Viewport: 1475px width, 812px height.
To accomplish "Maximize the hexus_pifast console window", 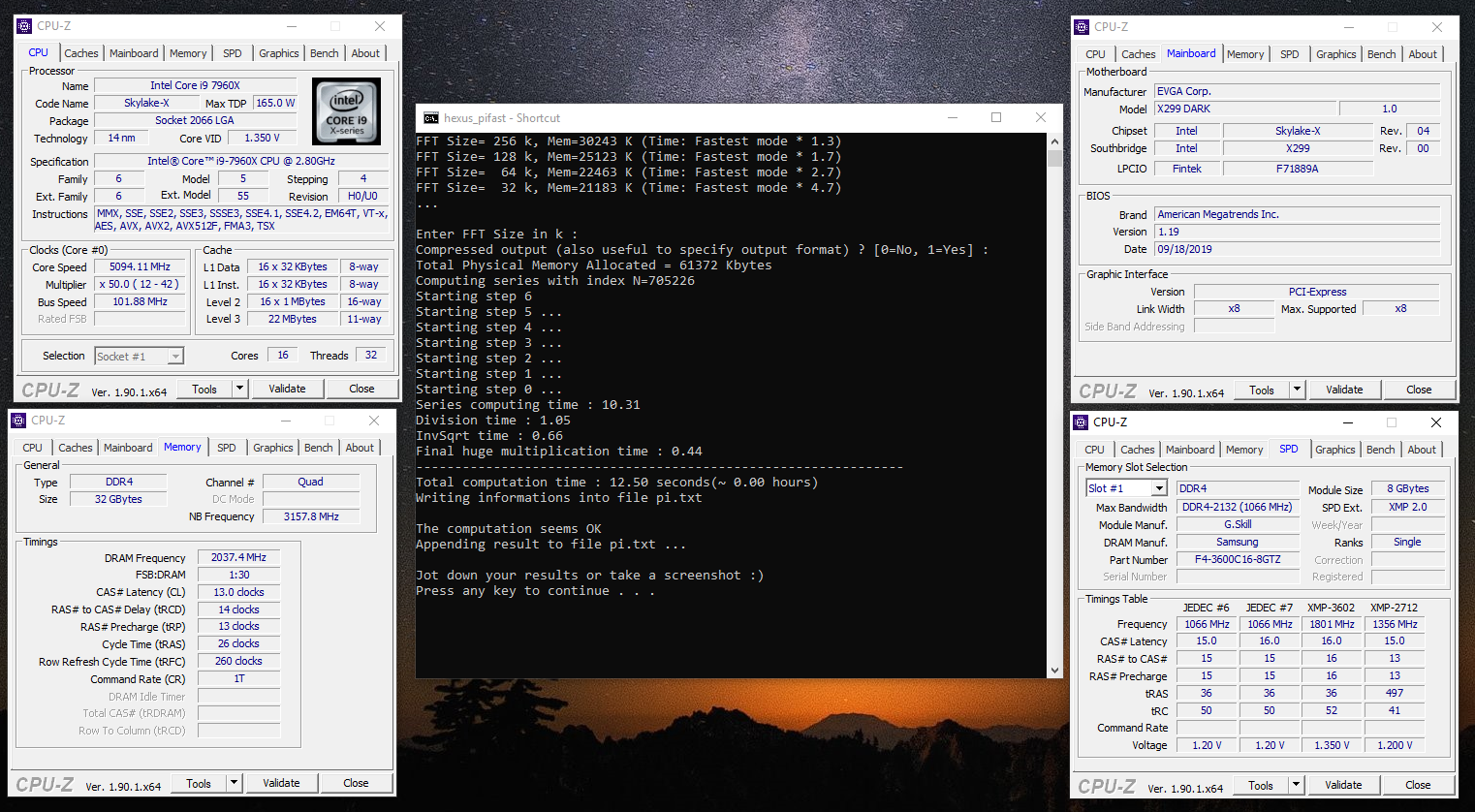I will [995, 117].
